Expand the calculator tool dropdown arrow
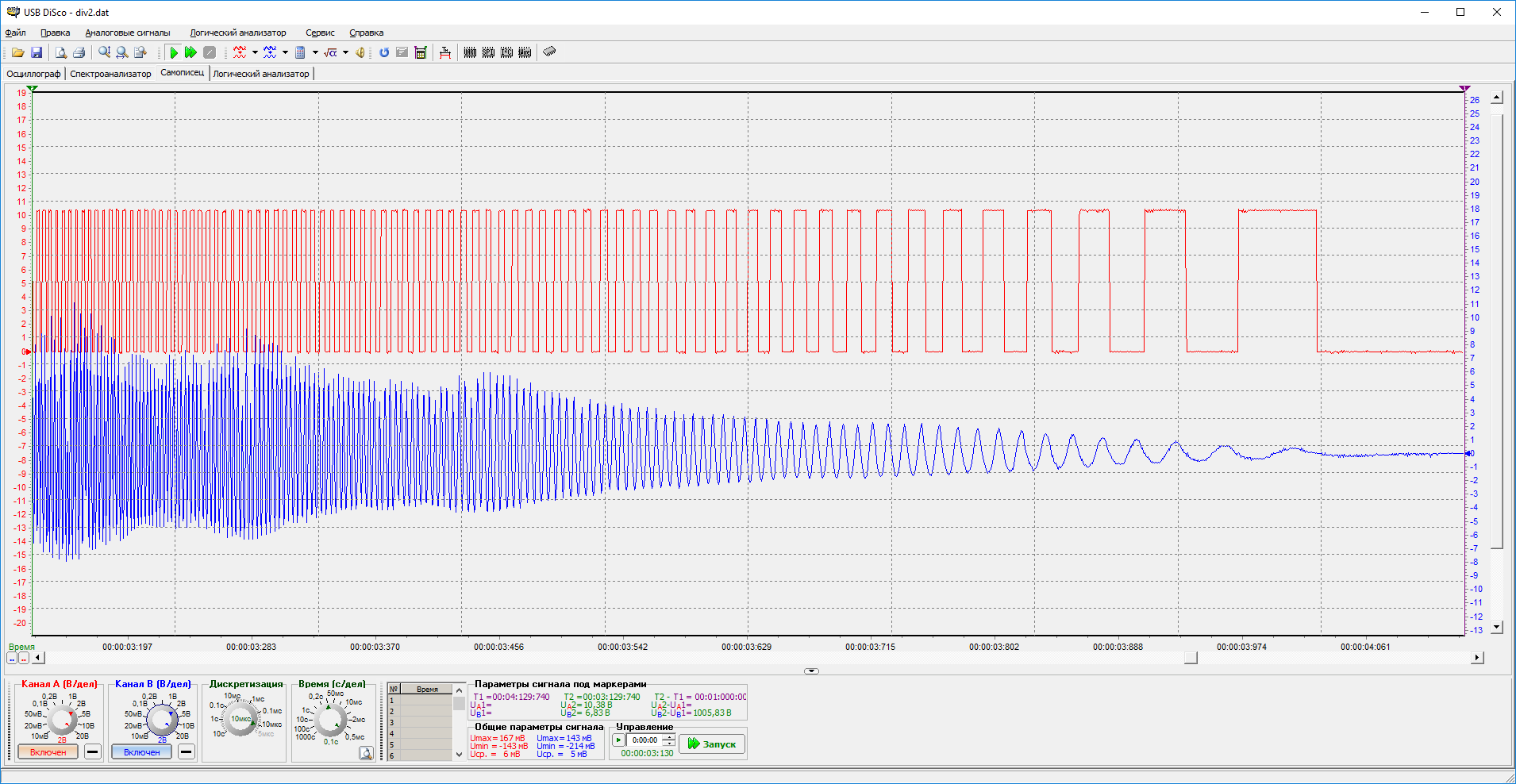 [315, 52]
